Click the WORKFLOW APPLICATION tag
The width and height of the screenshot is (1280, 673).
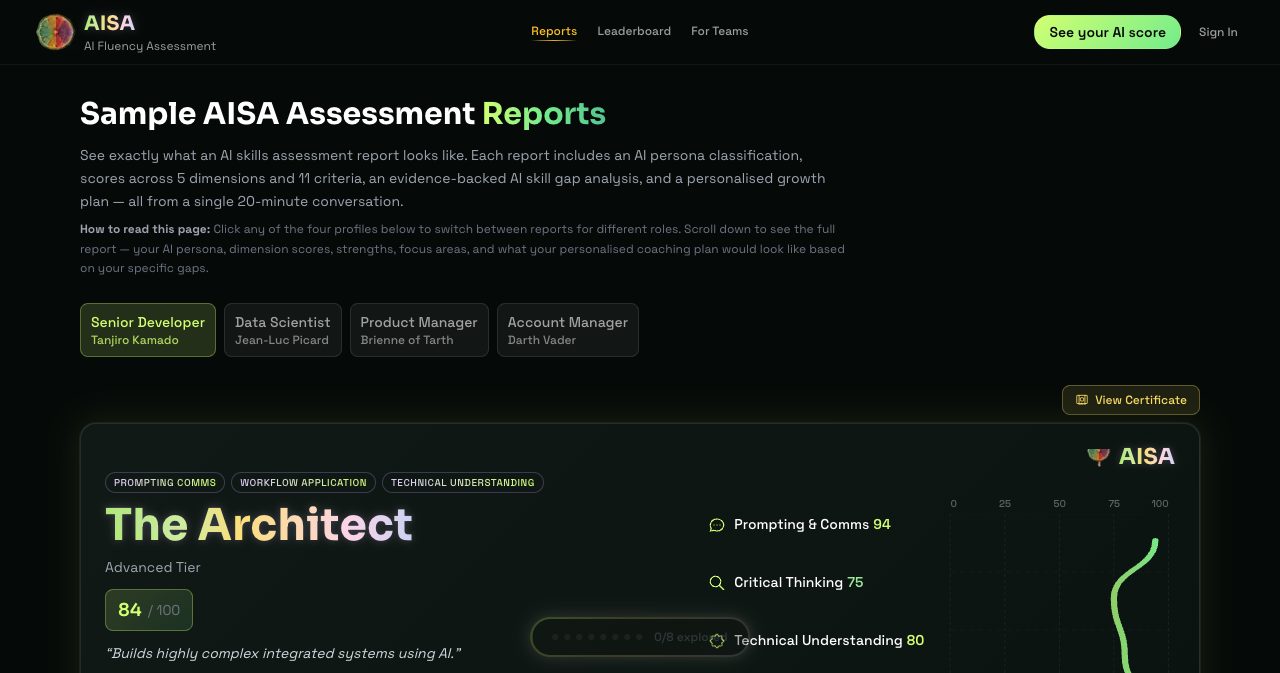click(303, 483)
